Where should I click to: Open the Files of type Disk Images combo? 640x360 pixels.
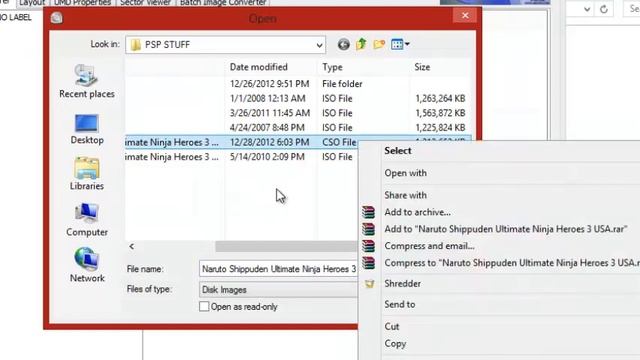pyautogui.click(x=279, y=290)
